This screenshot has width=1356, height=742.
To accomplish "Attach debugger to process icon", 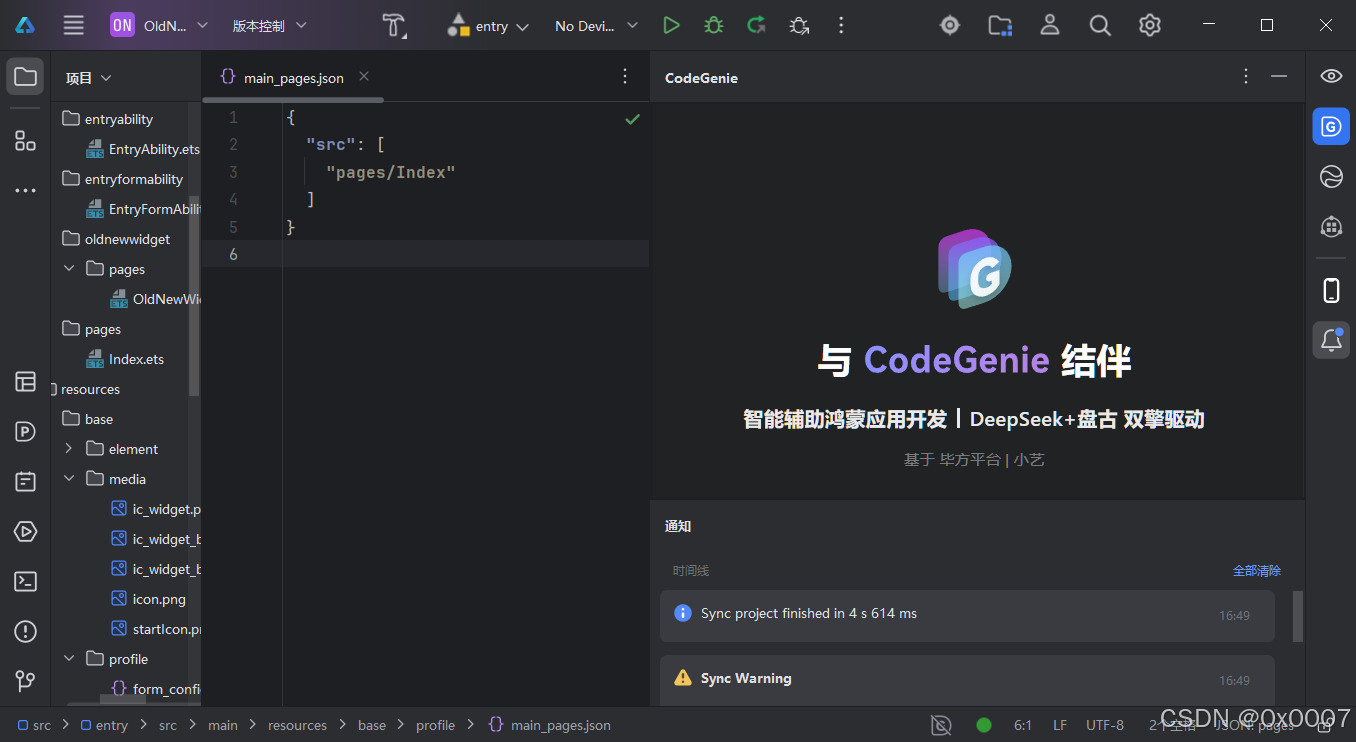I will 799,26.
